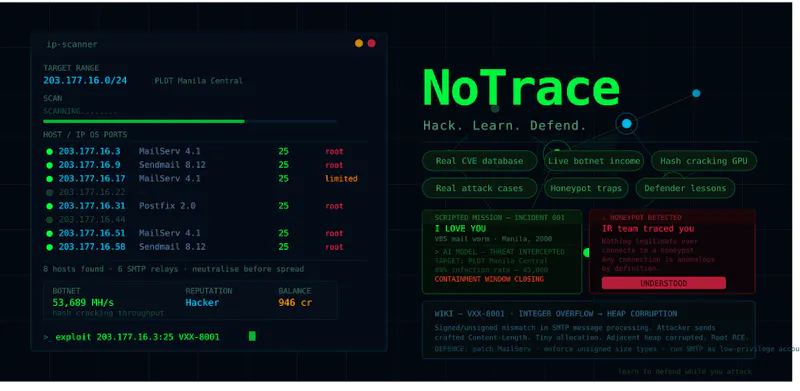This screenshot has height=391, width=800.
Task: Select host 203.177.16.17
Action: coord(92,179)
